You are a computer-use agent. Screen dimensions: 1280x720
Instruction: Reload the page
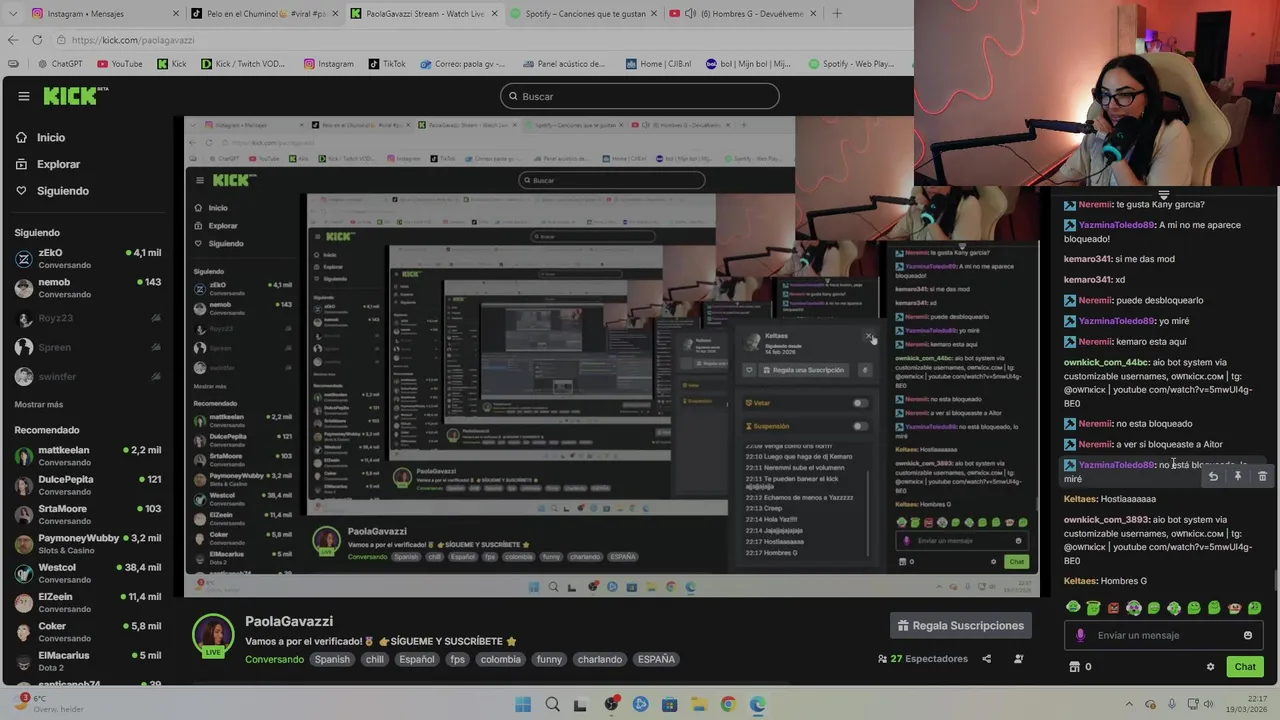[37, 40]
